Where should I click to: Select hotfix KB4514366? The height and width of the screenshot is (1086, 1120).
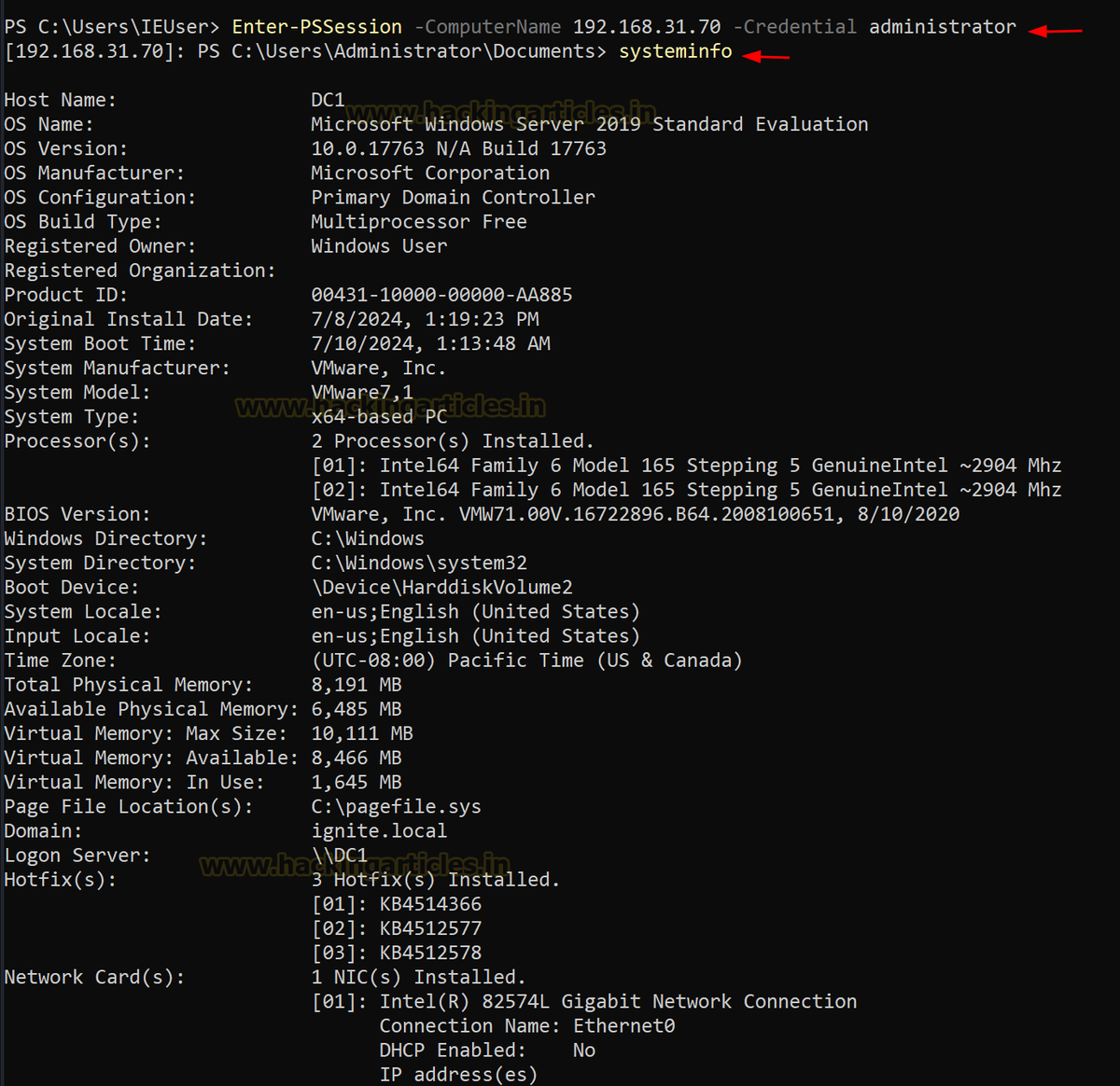tap(430, 903)
